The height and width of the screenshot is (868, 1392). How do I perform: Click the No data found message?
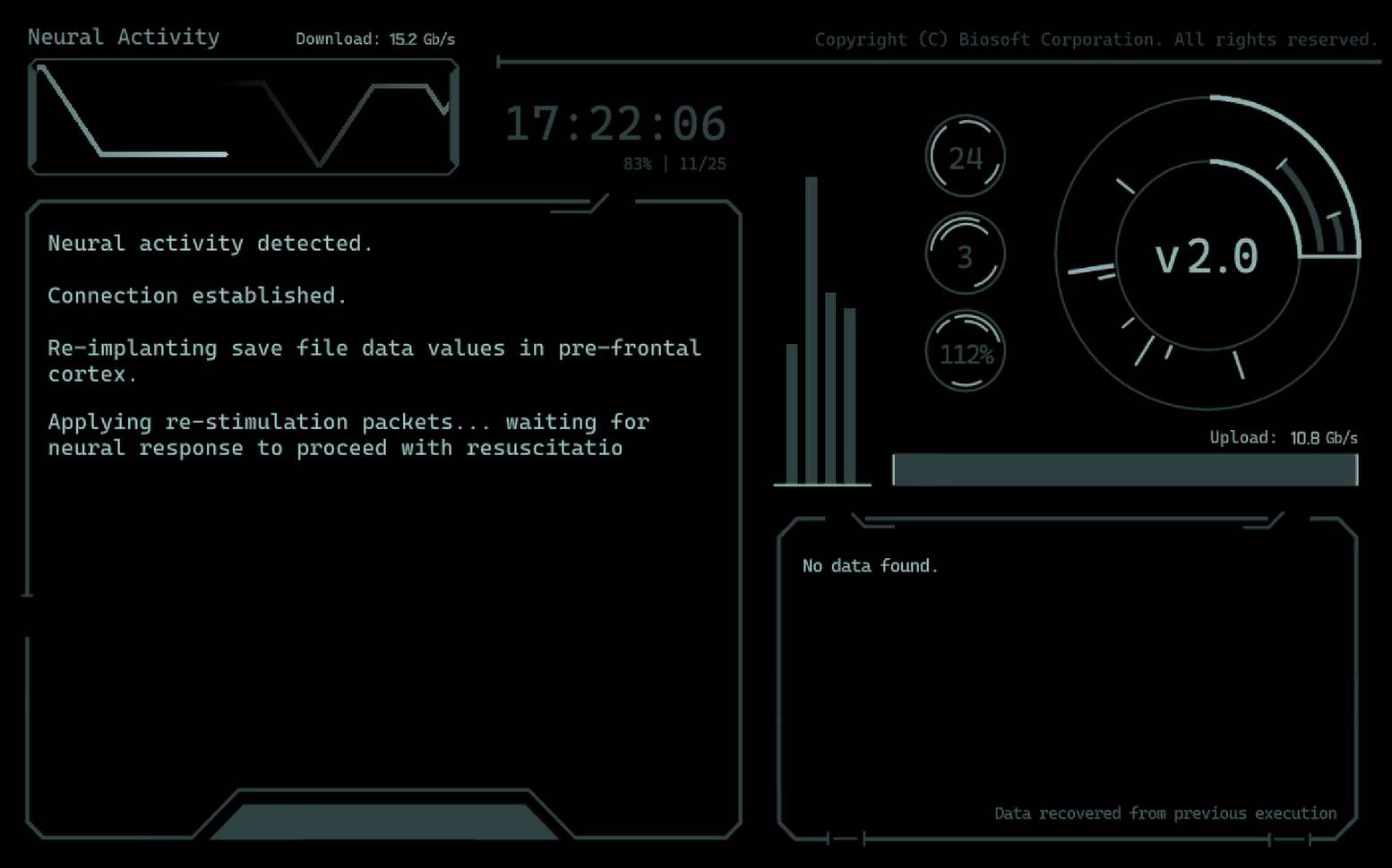pos(870,565)
